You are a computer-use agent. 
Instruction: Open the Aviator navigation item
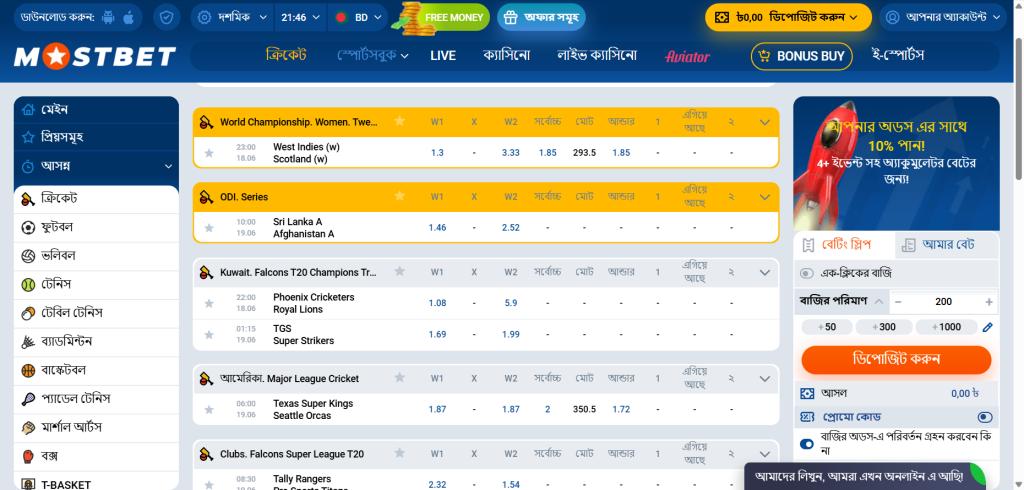pyautogui.click(x=687, y=57)
